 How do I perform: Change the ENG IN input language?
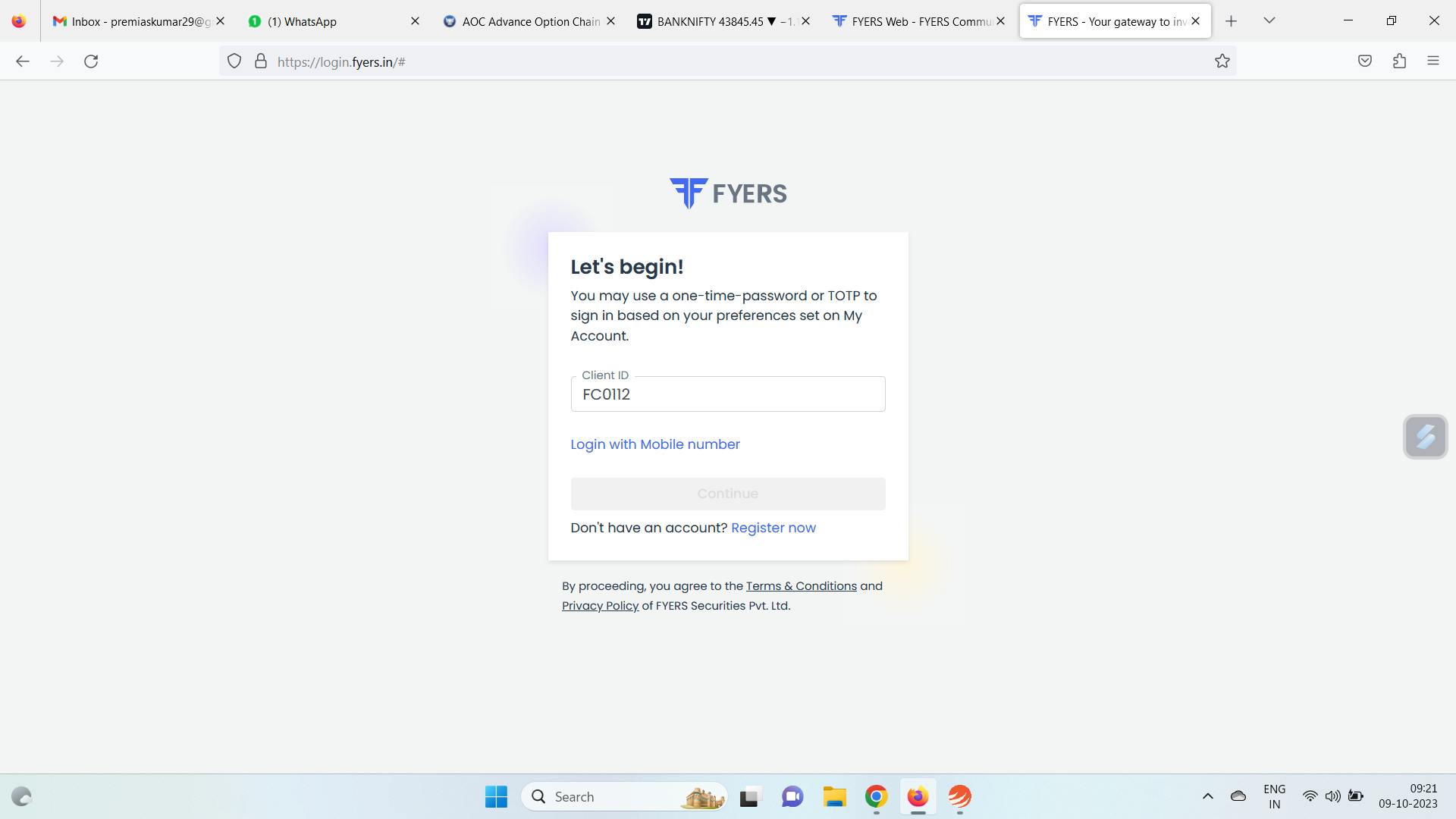click(1275, 797)
